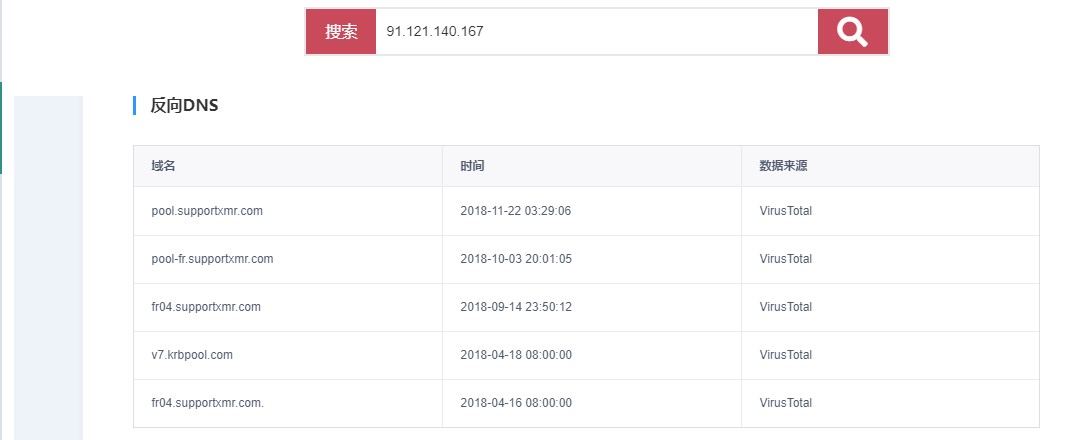Click timestamp 2018-10-03 20:01:05
This screenshot has width=1067, height=440.
click(x=516, y=259)
